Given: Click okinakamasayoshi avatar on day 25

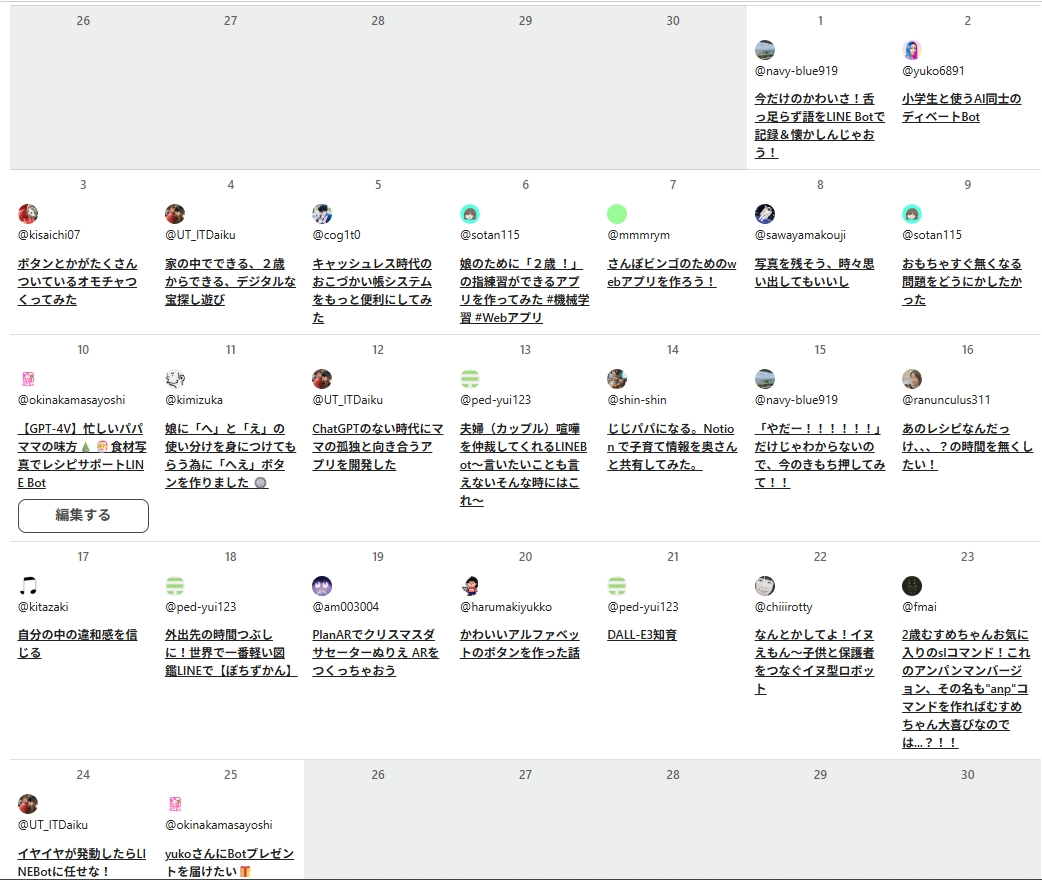Looking at the screenshot, I should coord(175,804).
